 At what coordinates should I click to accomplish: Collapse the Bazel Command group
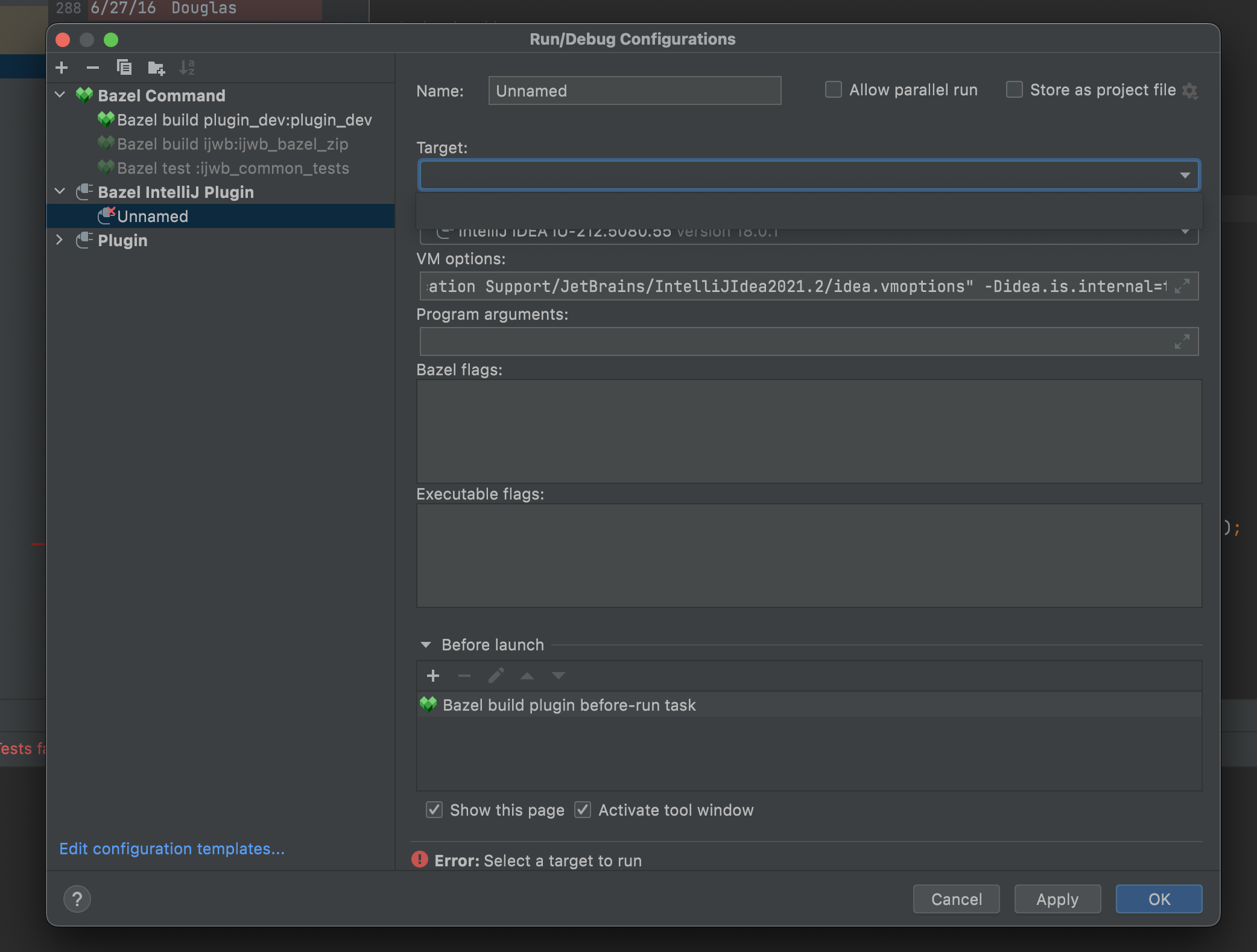[x=60, y=95]
